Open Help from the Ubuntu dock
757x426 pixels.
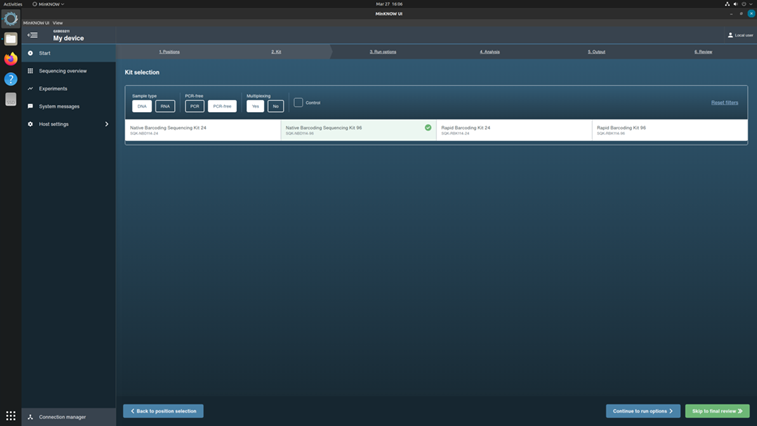tap(11, 79)
